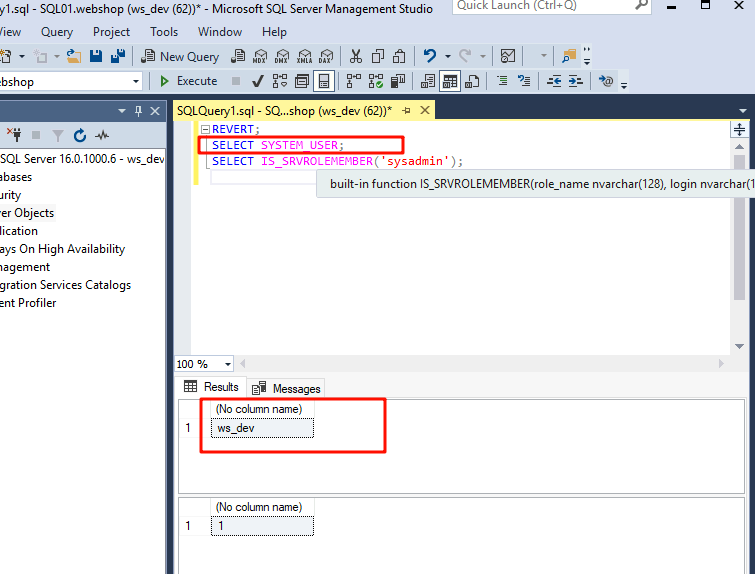Close the SQLQuery1.sql tab
755x574 pixels.
(425, 110)
